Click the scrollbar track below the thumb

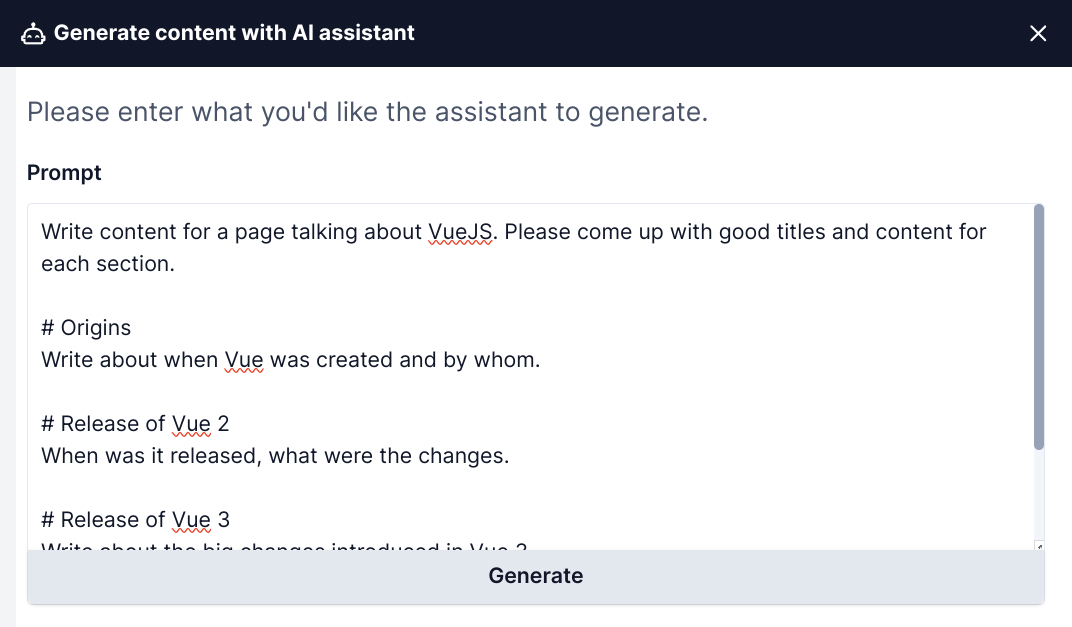pyautogui.click(x=1038, y=496)
